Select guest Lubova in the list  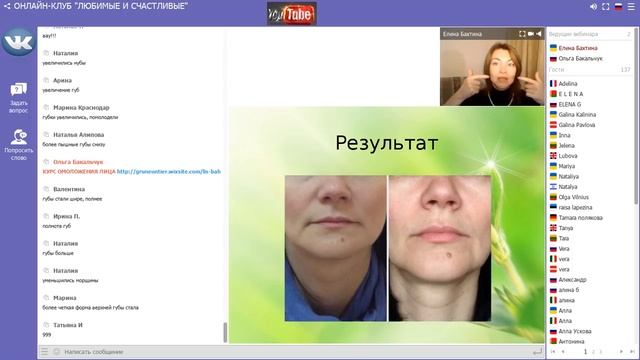pos(568,156)
